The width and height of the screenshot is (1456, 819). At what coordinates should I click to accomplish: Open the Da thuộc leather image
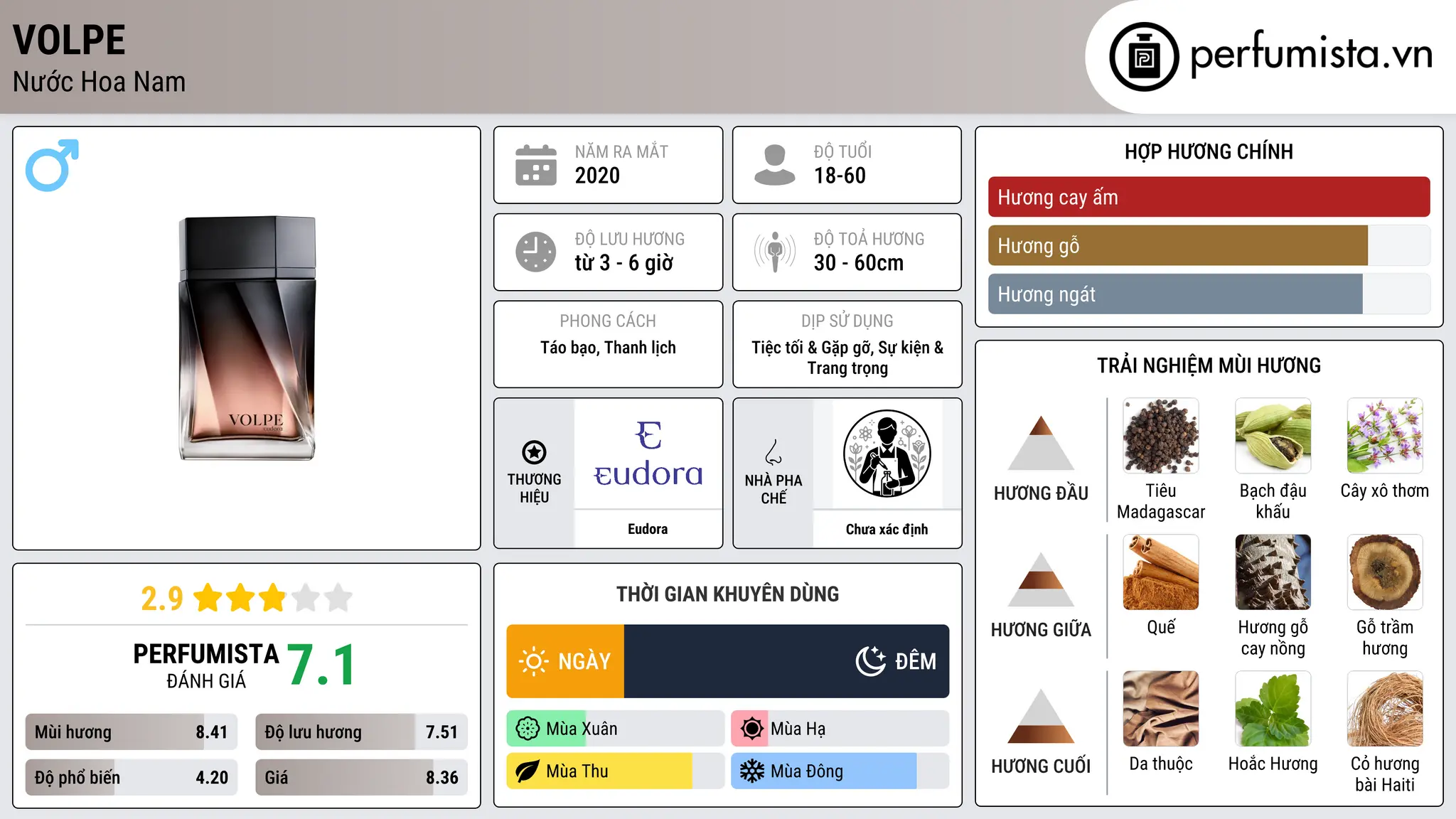point(1161,709)
